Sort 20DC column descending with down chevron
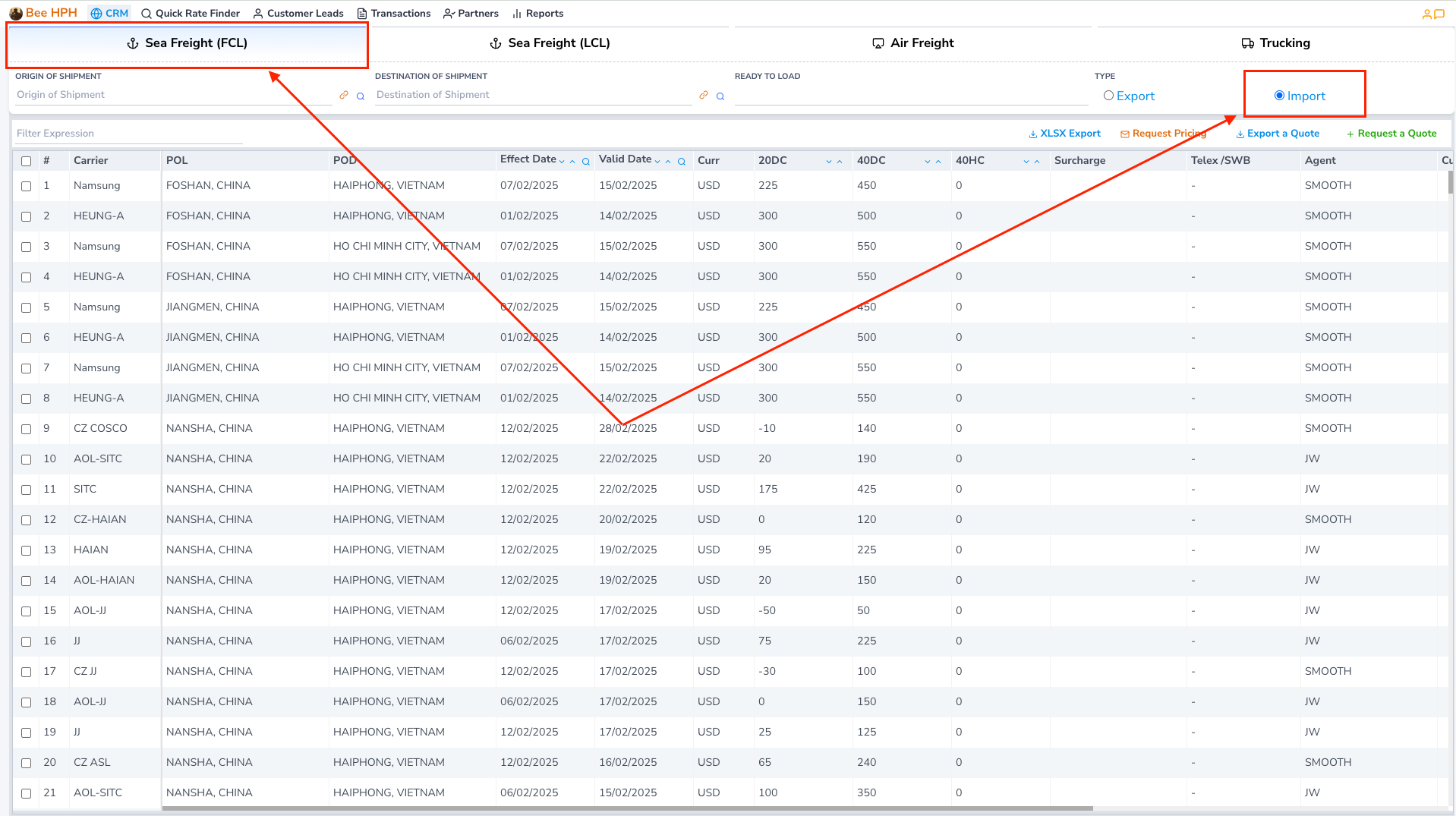The image size is (1456, 816). (x=829, y=162)
